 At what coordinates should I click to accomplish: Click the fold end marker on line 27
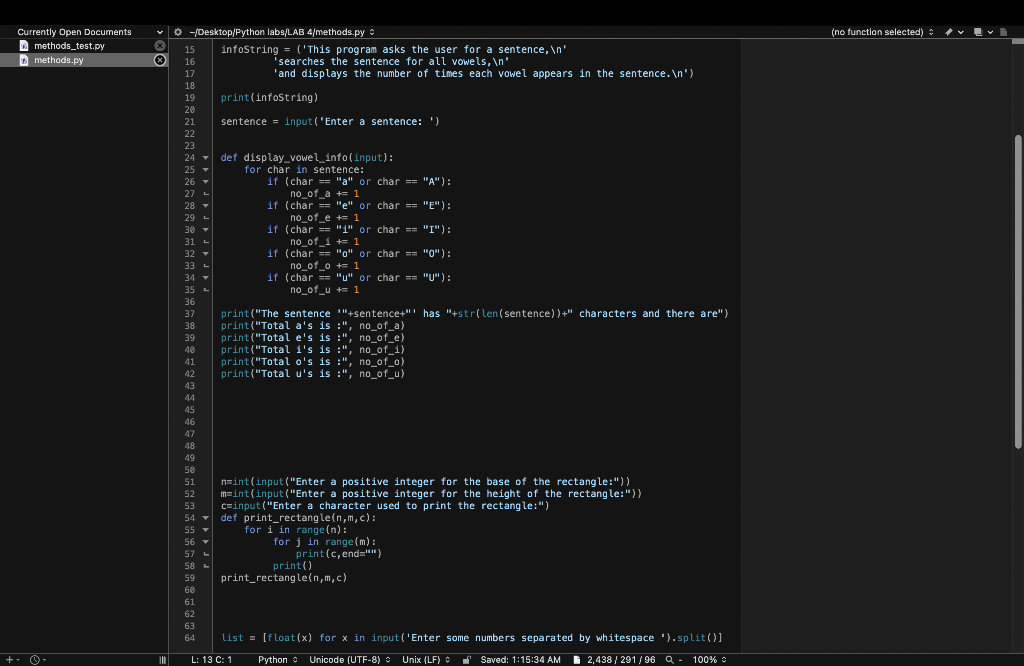pyautogui.click(x=206, y=194)
